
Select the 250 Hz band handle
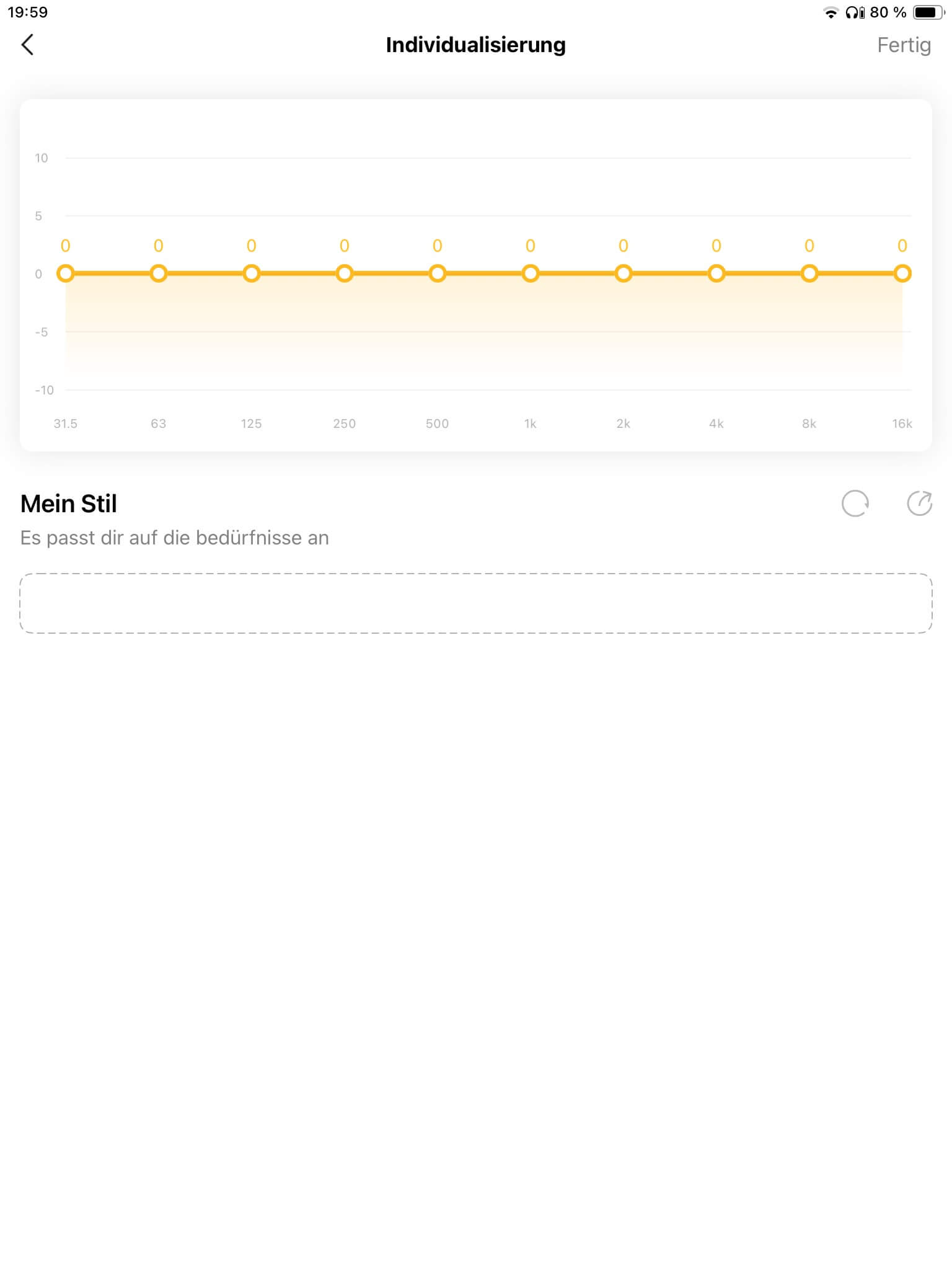tap(345, 273)
